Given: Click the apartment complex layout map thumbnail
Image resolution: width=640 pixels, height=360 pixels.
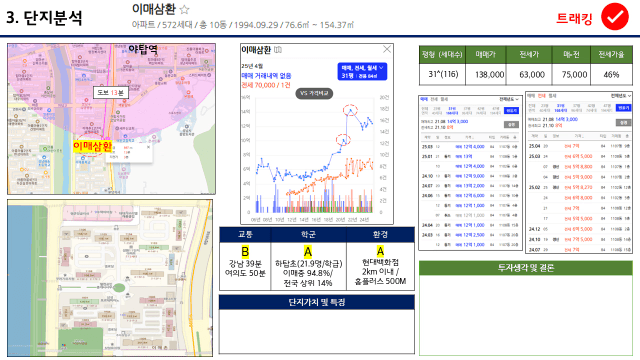Looking at the screenshot, I should (x=110, y=278).
